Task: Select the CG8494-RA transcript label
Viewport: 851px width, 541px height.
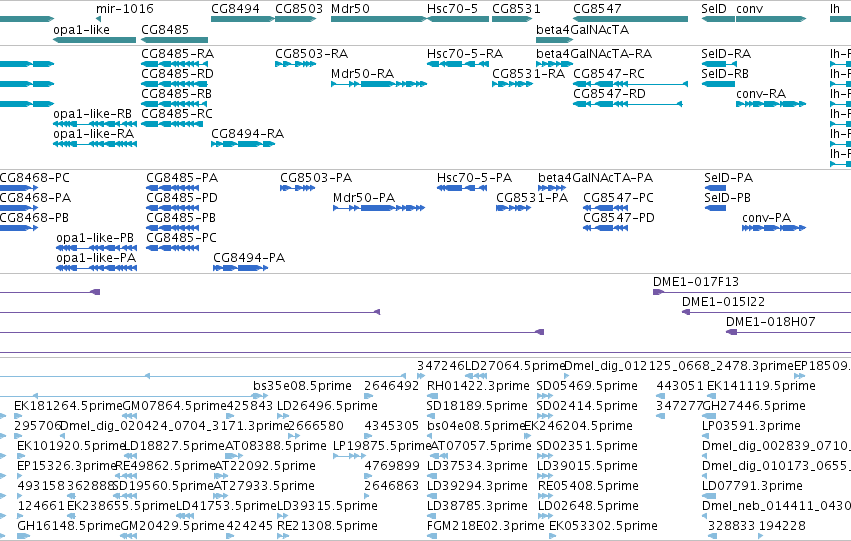Action: (x=247, y=133)
